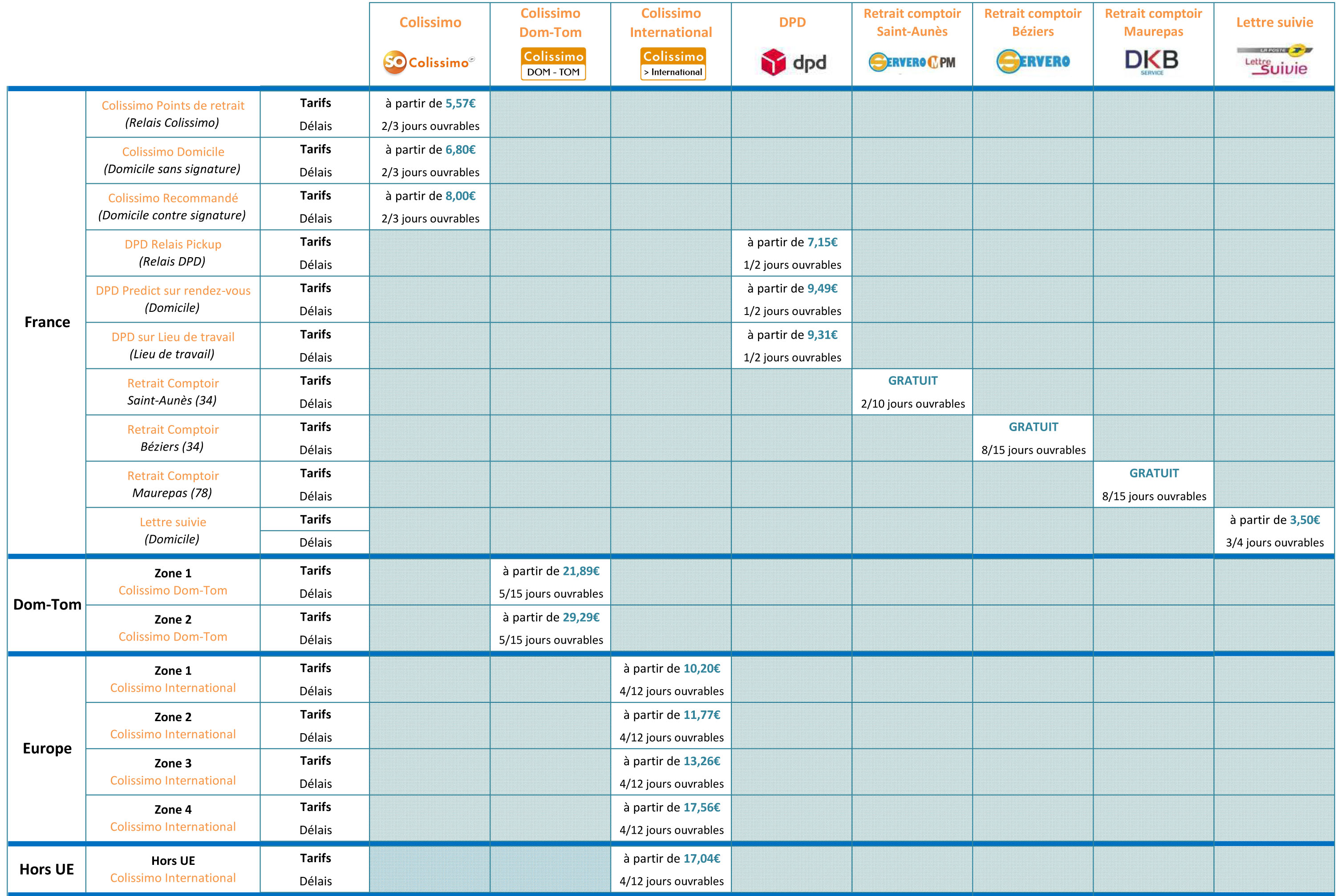1338x896 pixels.
Task: Click "Zone 3 Colissimo International" label
Action: [x=173, y=772]
